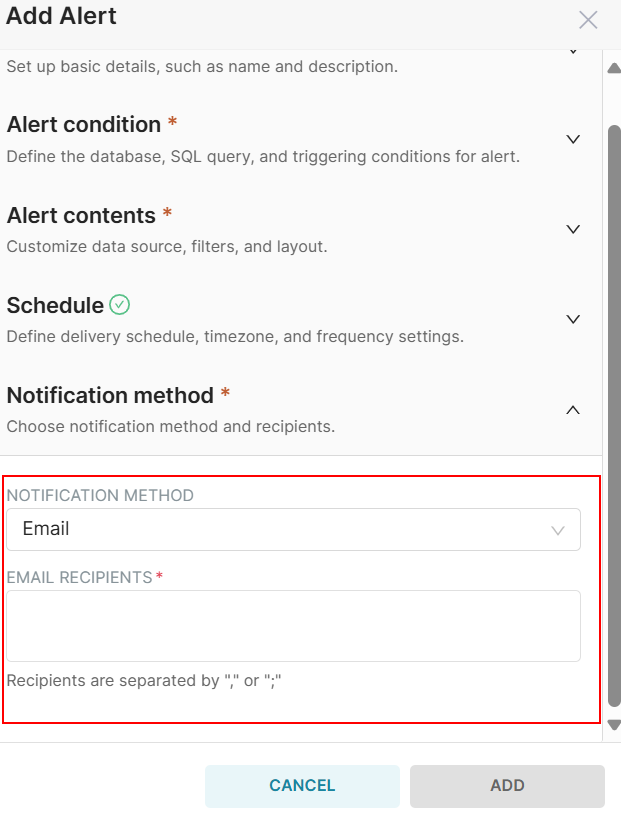Screen dimensions: 621x824
Task: Click the scrollbar down arrow
Action: 614,725
